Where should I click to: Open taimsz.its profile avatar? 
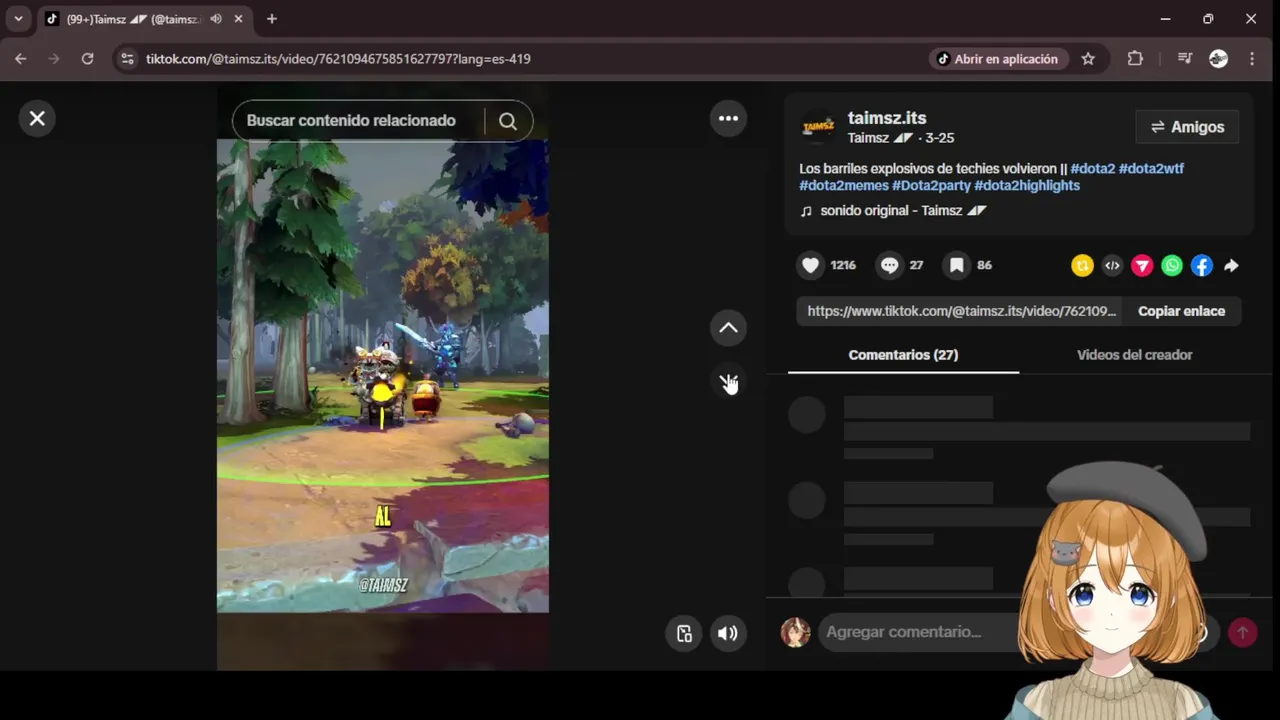tap(818, 127)
